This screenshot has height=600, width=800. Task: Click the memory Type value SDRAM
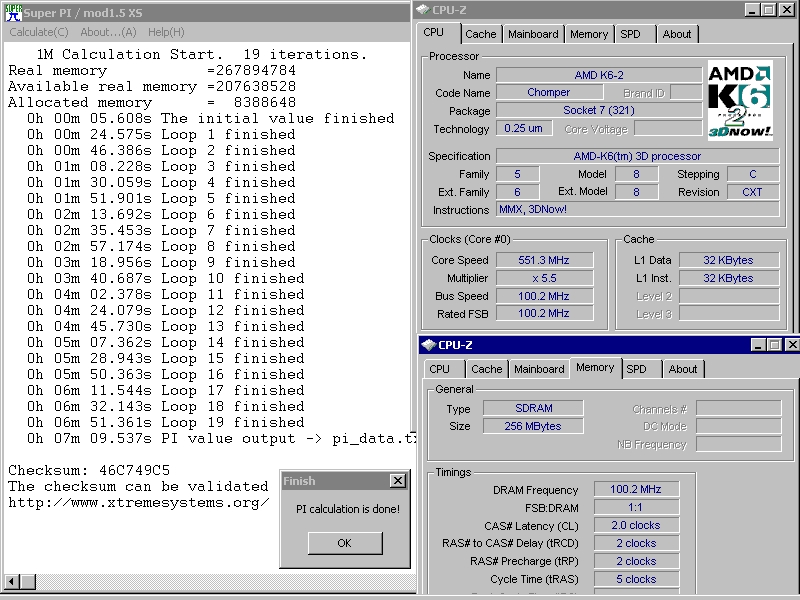(533, 408)
